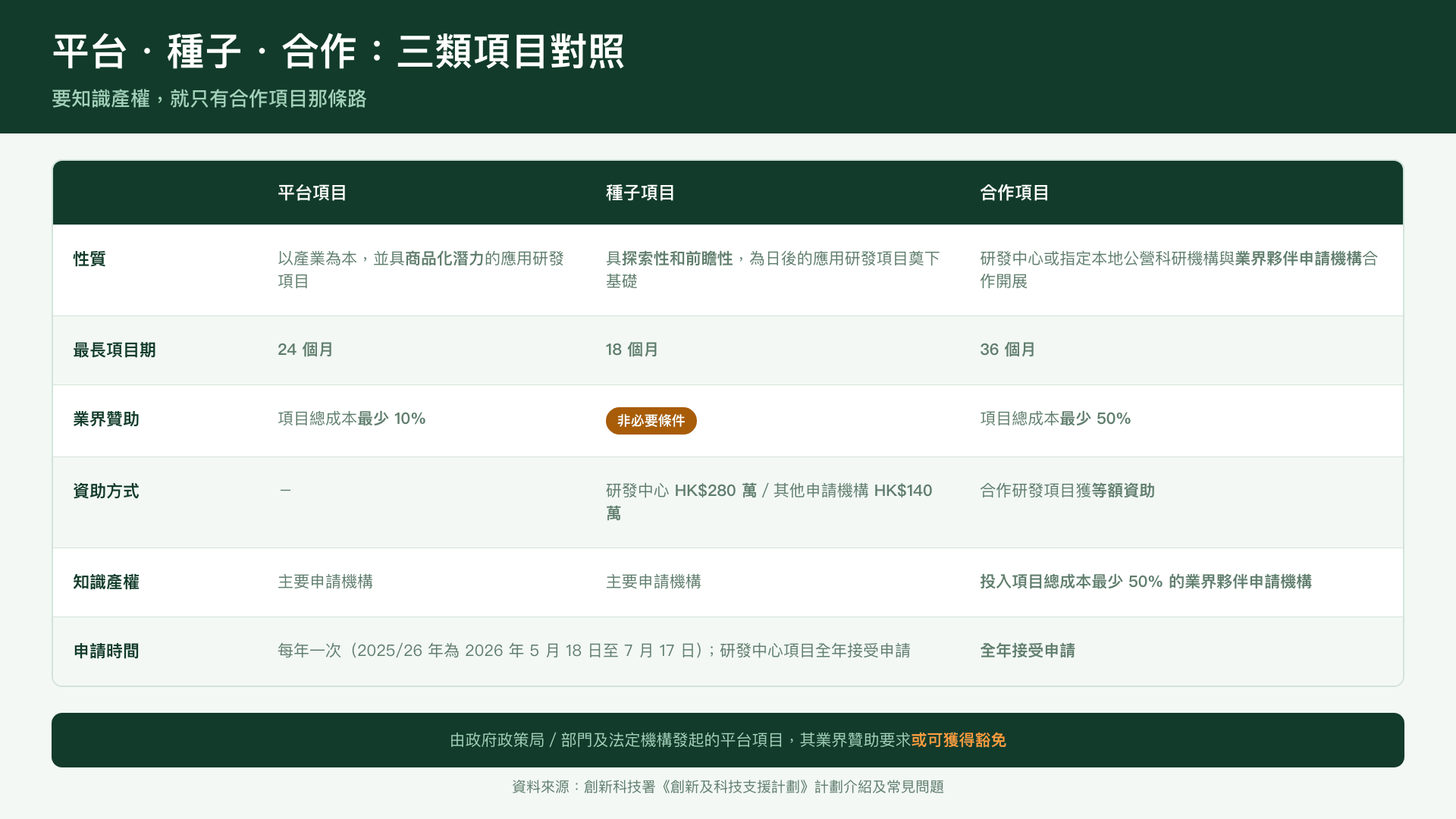Click the 研發中心或指定本地公營科研機構 collaboration description
1456x819 pixels.
pos(1178,270)
